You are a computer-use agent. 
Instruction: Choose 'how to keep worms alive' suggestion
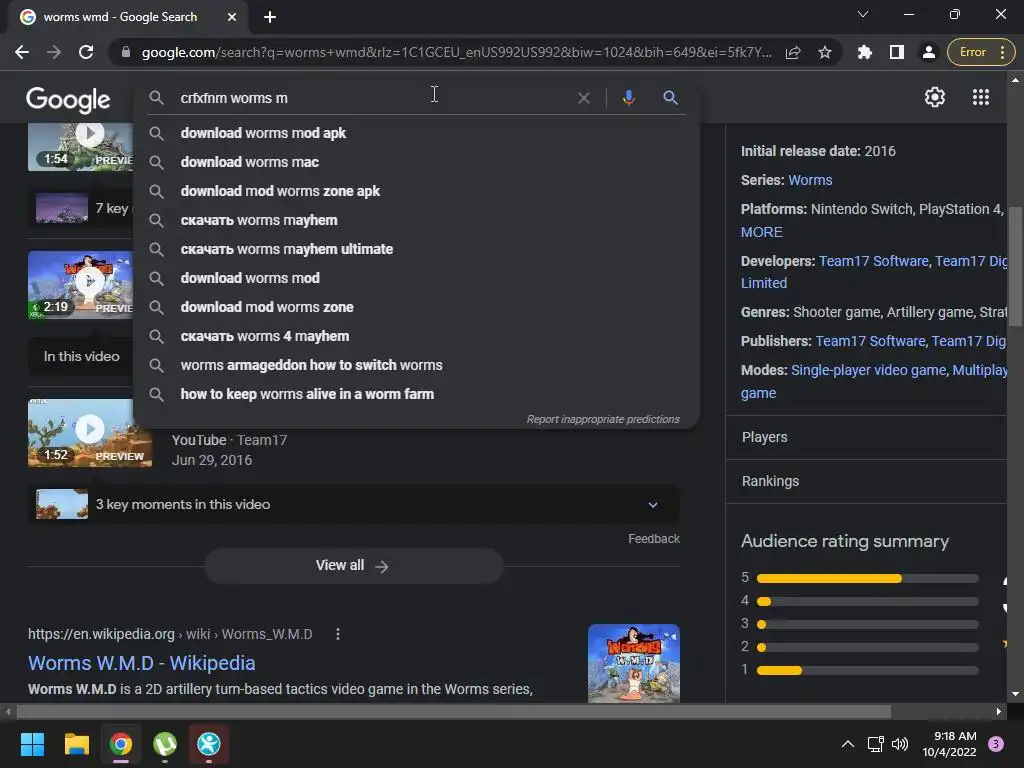(416, 394)
